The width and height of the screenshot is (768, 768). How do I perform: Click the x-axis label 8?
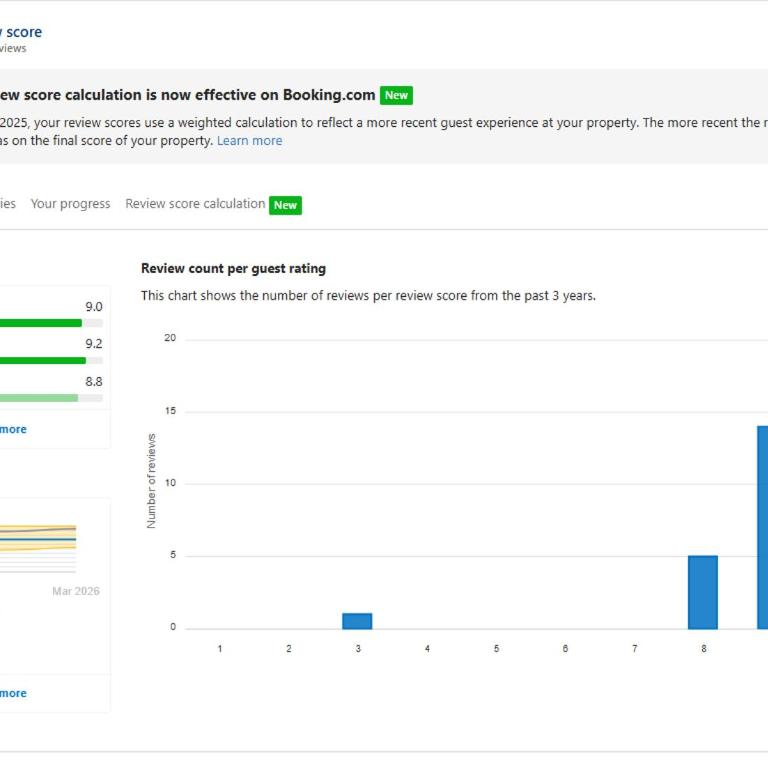[703, 648]
